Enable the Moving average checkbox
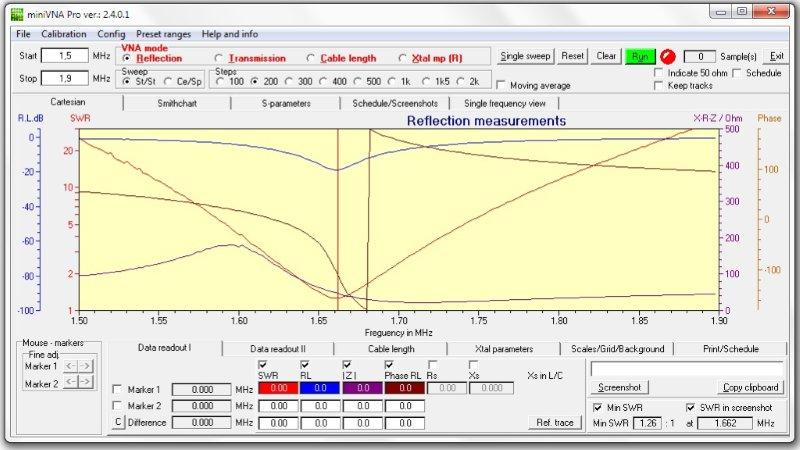Screen dimensions: 800x450 (x=502, y=85)
